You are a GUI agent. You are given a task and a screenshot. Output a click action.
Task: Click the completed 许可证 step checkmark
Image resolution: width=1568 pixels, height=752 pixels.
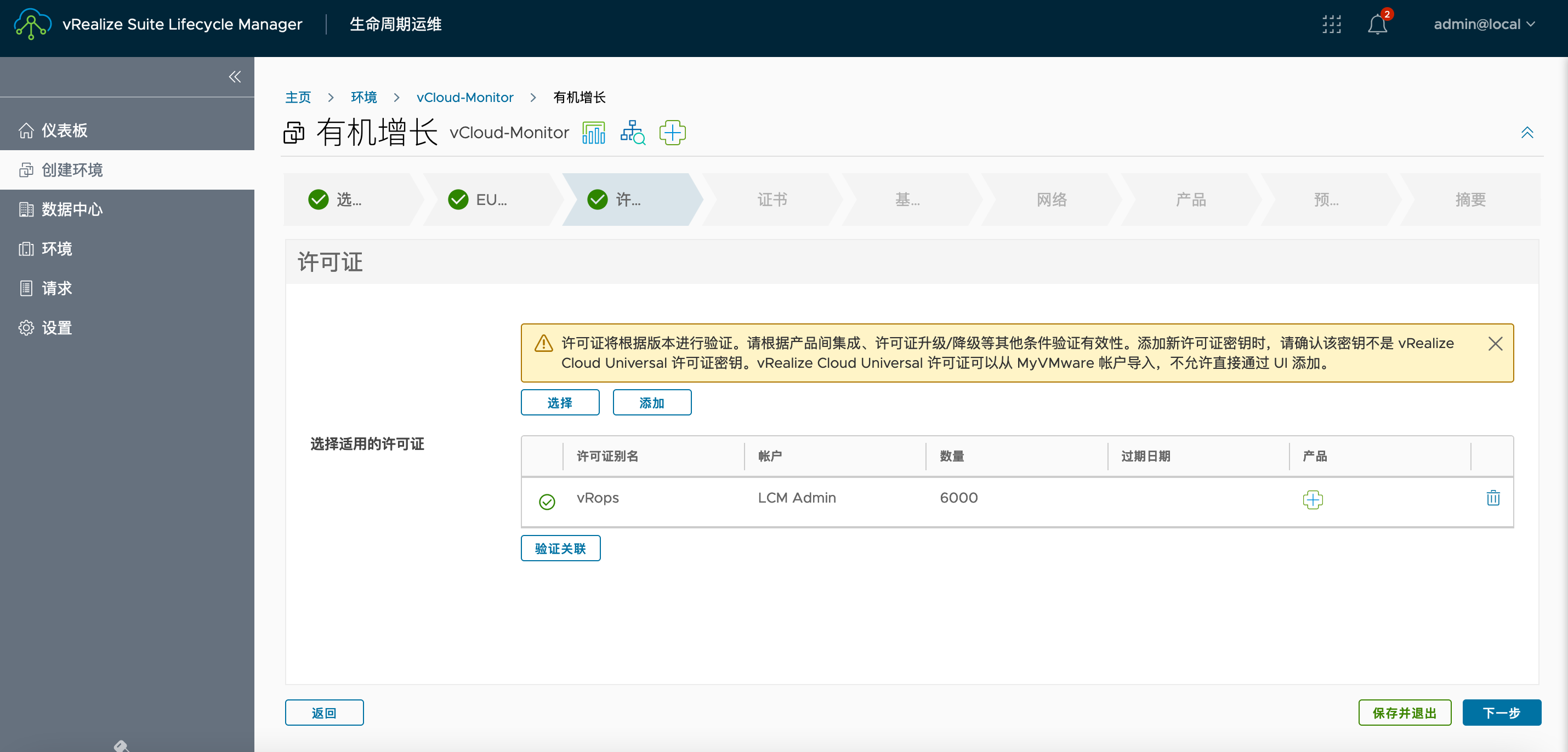[x=599, y=200]
